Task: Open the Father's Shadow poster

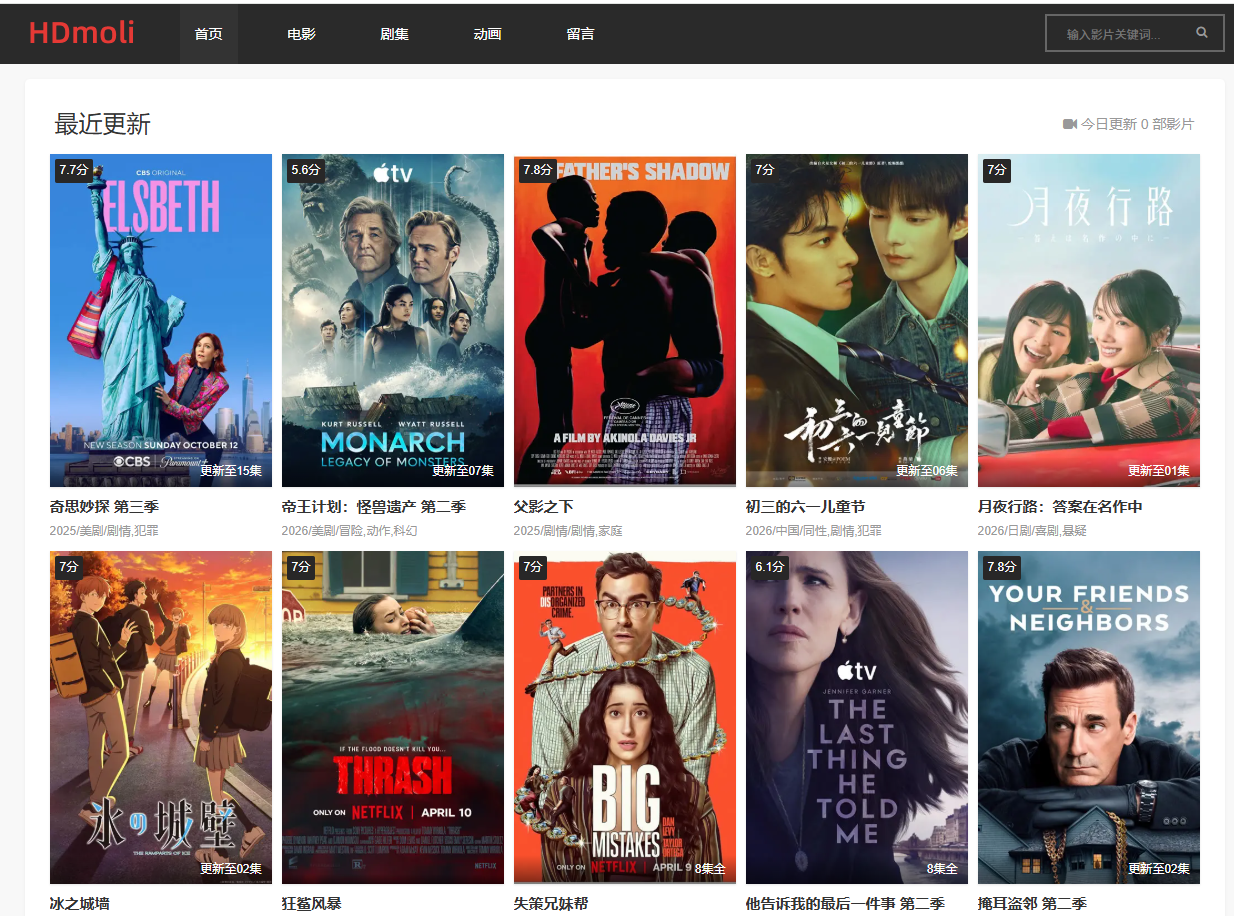Action: coord(625,320)
